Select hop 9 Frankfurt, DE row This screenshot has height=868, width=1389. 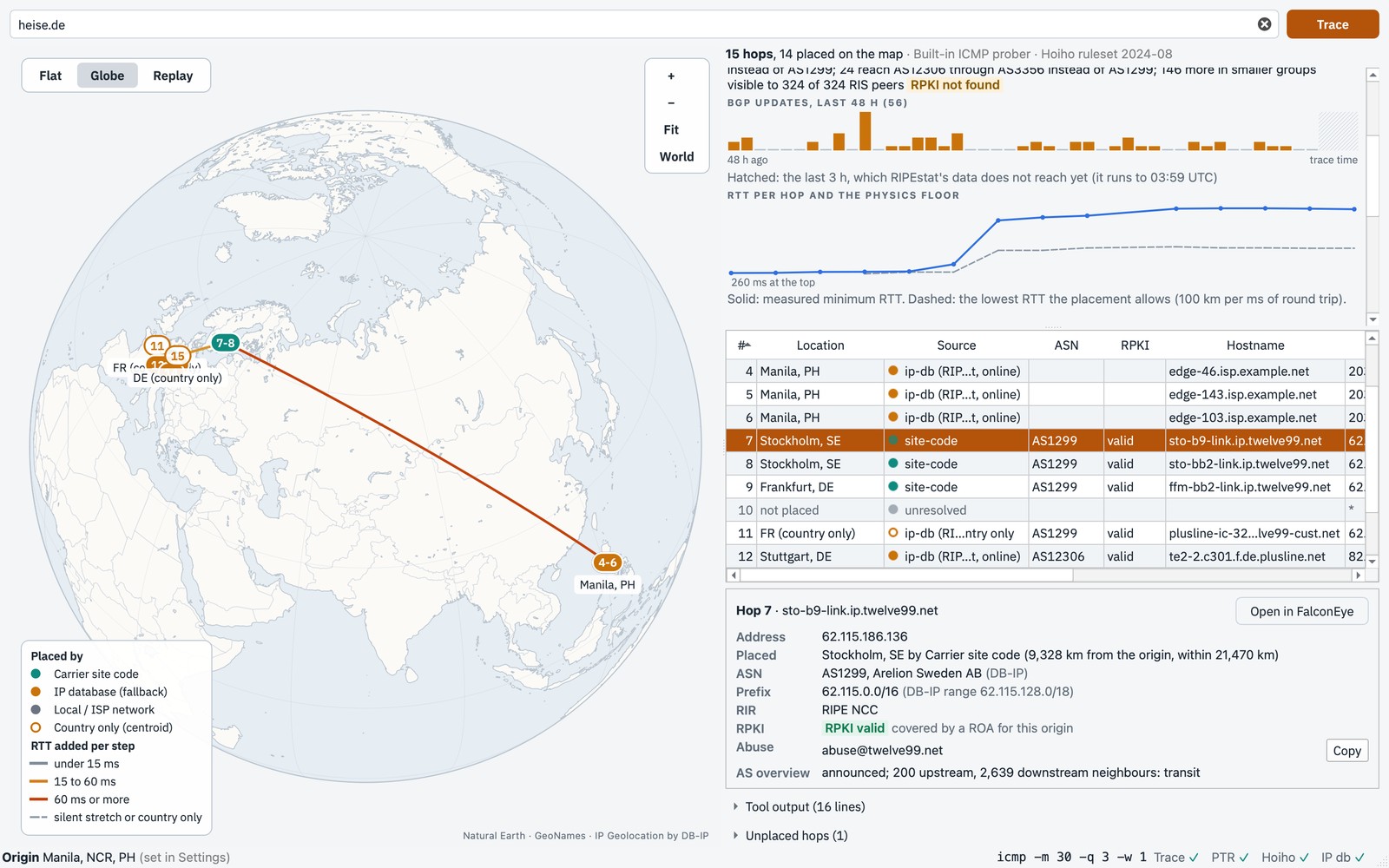(x=1045, y=487)
